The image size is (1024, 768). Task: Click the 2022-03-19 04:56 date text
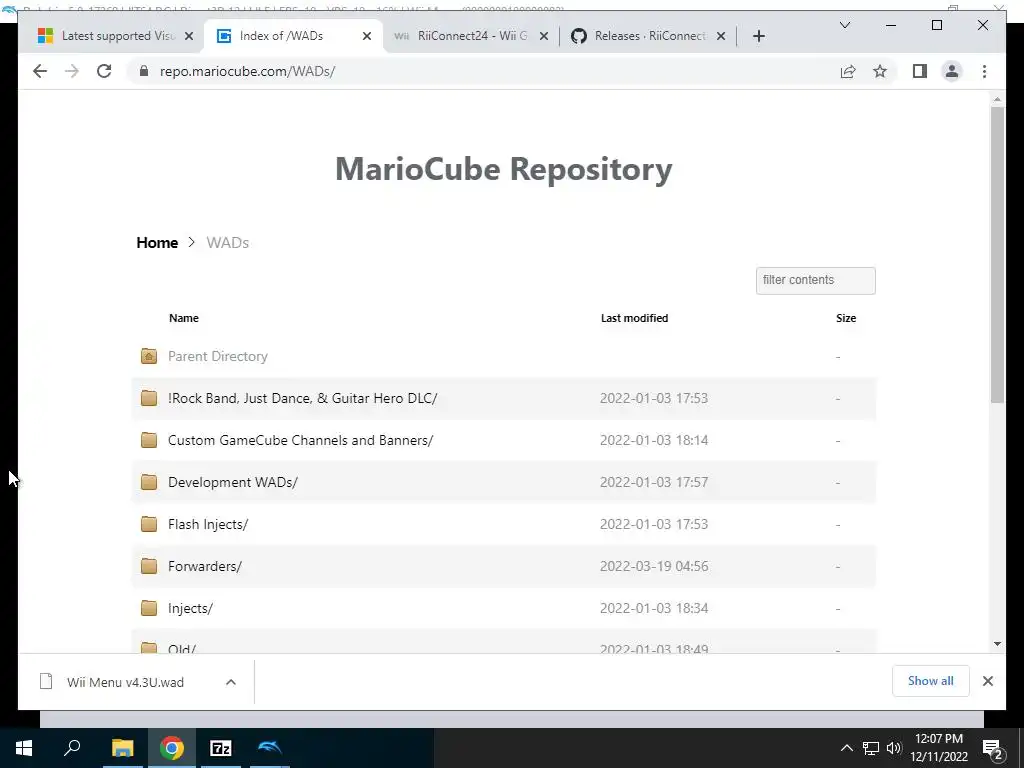[x=654, y=566]
